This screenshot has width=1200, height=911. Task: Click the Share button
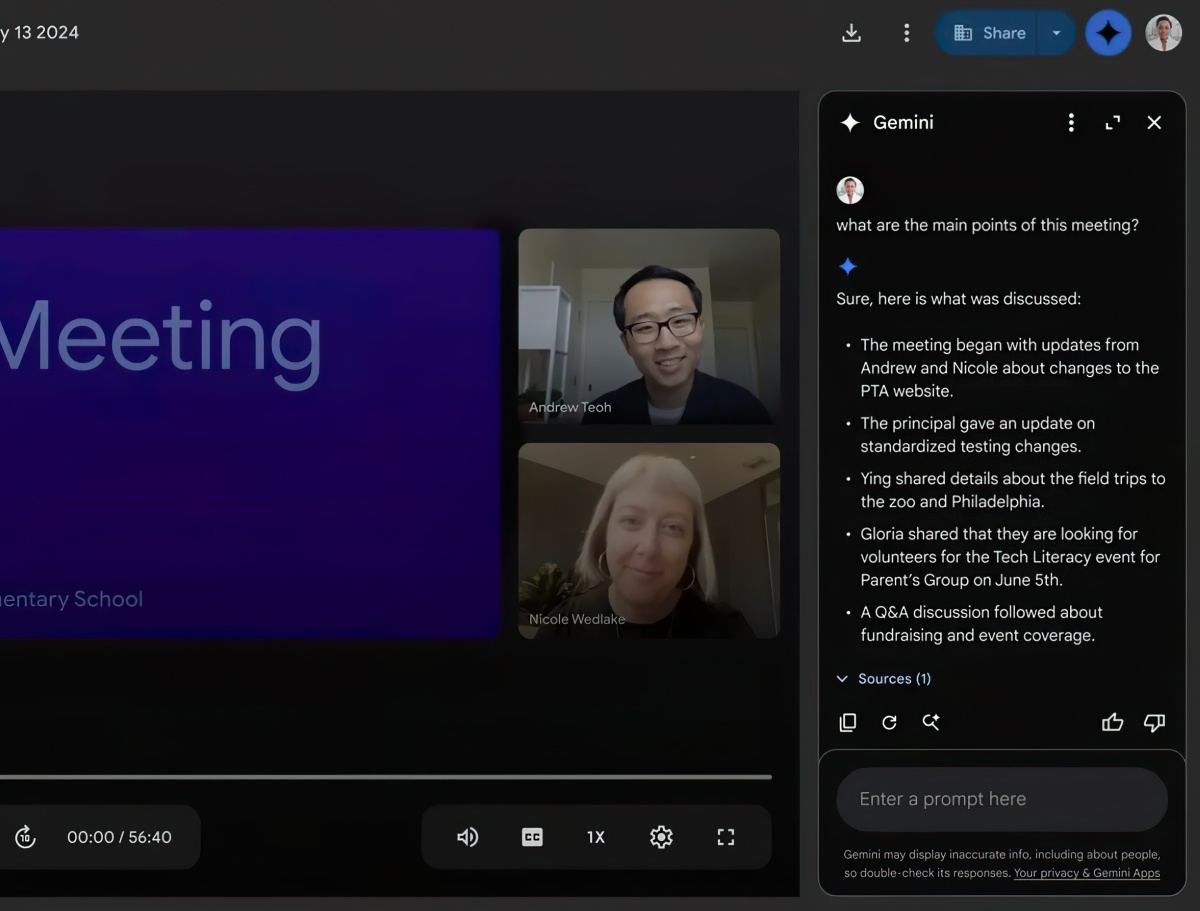coord(988,33)
